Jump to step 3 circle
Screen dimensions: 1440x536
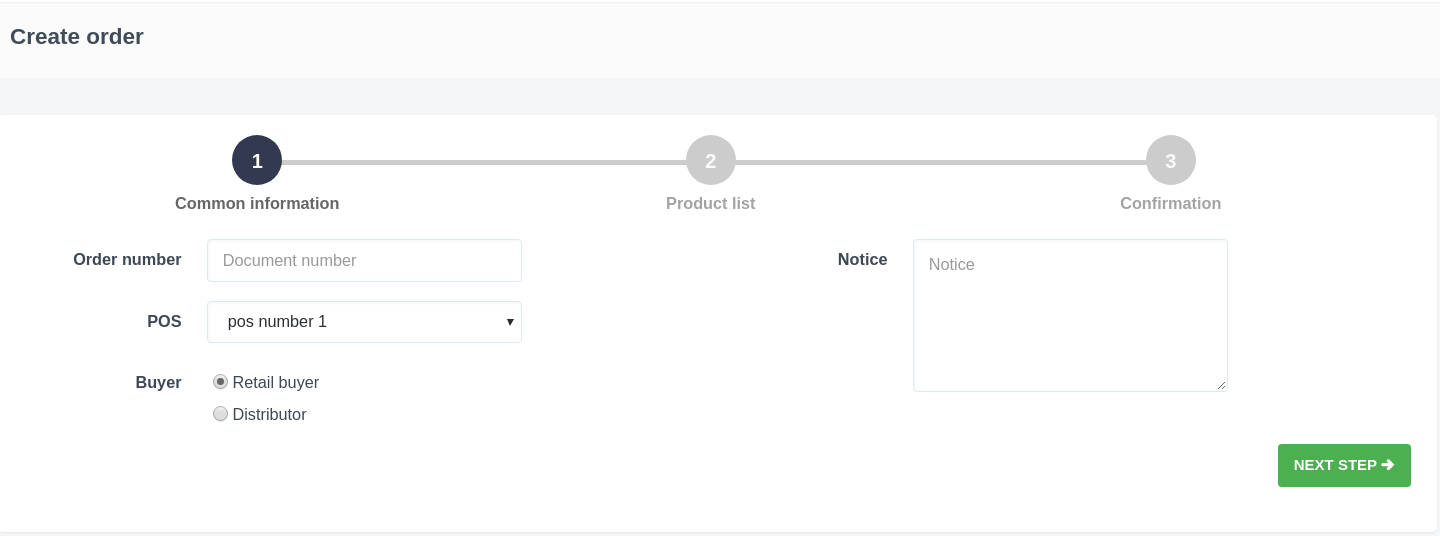click(1171, 160)
